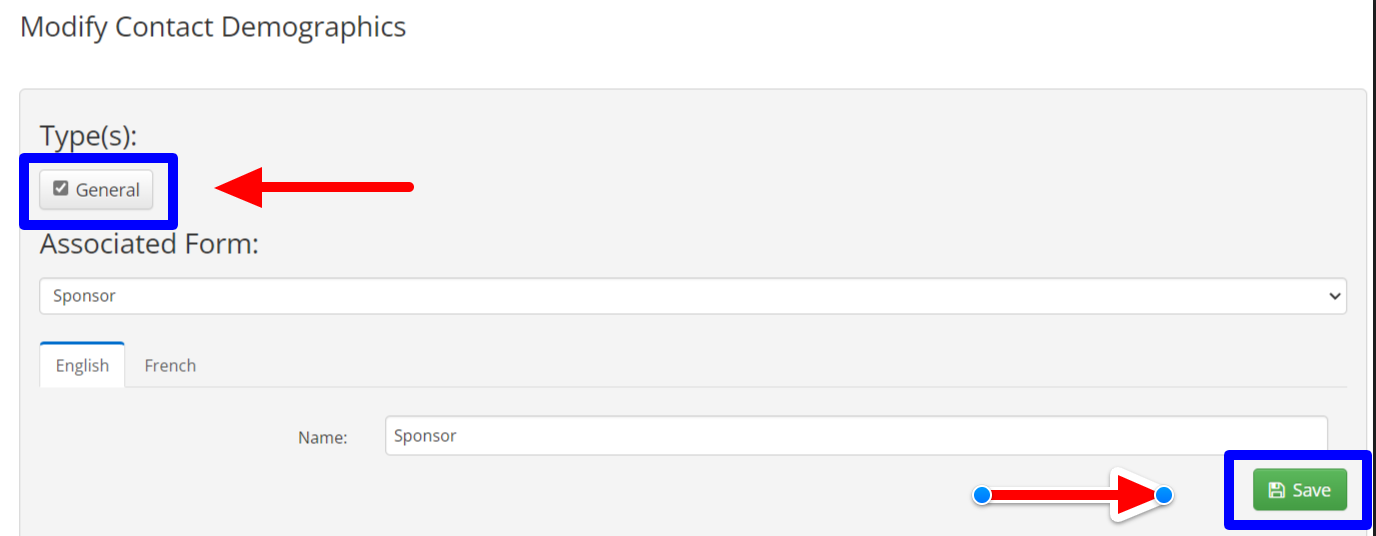Screen dimensions: 1376x536
Task: Click the Modify Contact Demographics heading
Action: 213,27
